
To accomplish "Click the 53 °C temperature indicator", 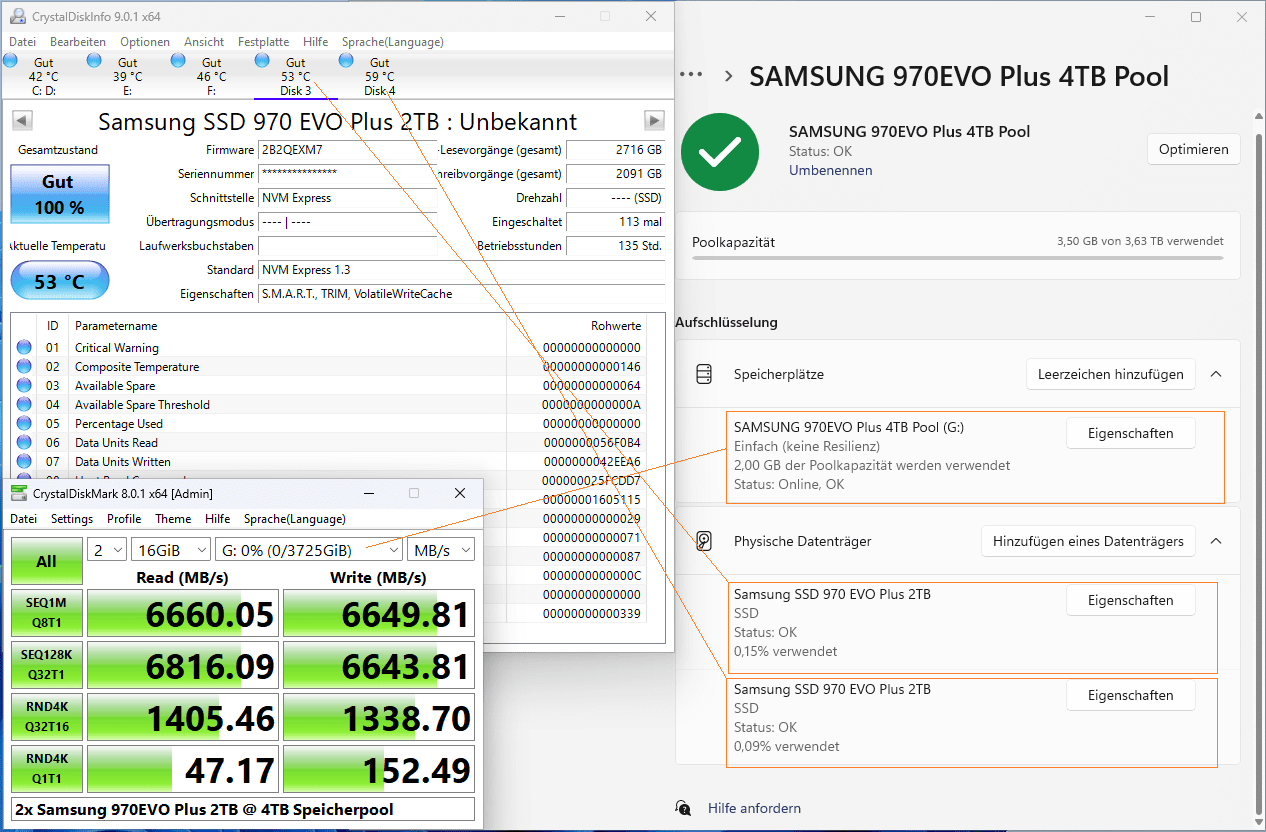I will (x=60, y=281).
